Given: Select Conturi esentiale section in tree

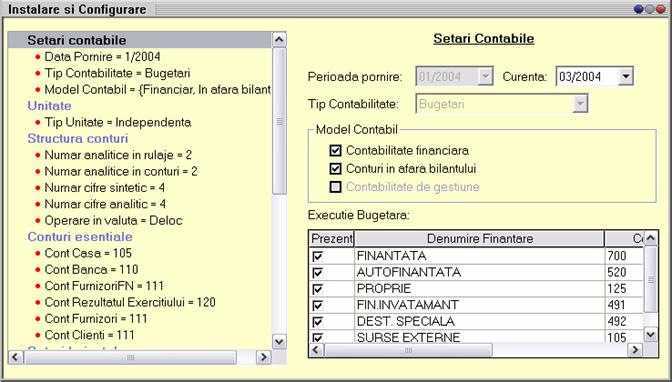Looking at the screenshot, I should (x=80, y=237).
